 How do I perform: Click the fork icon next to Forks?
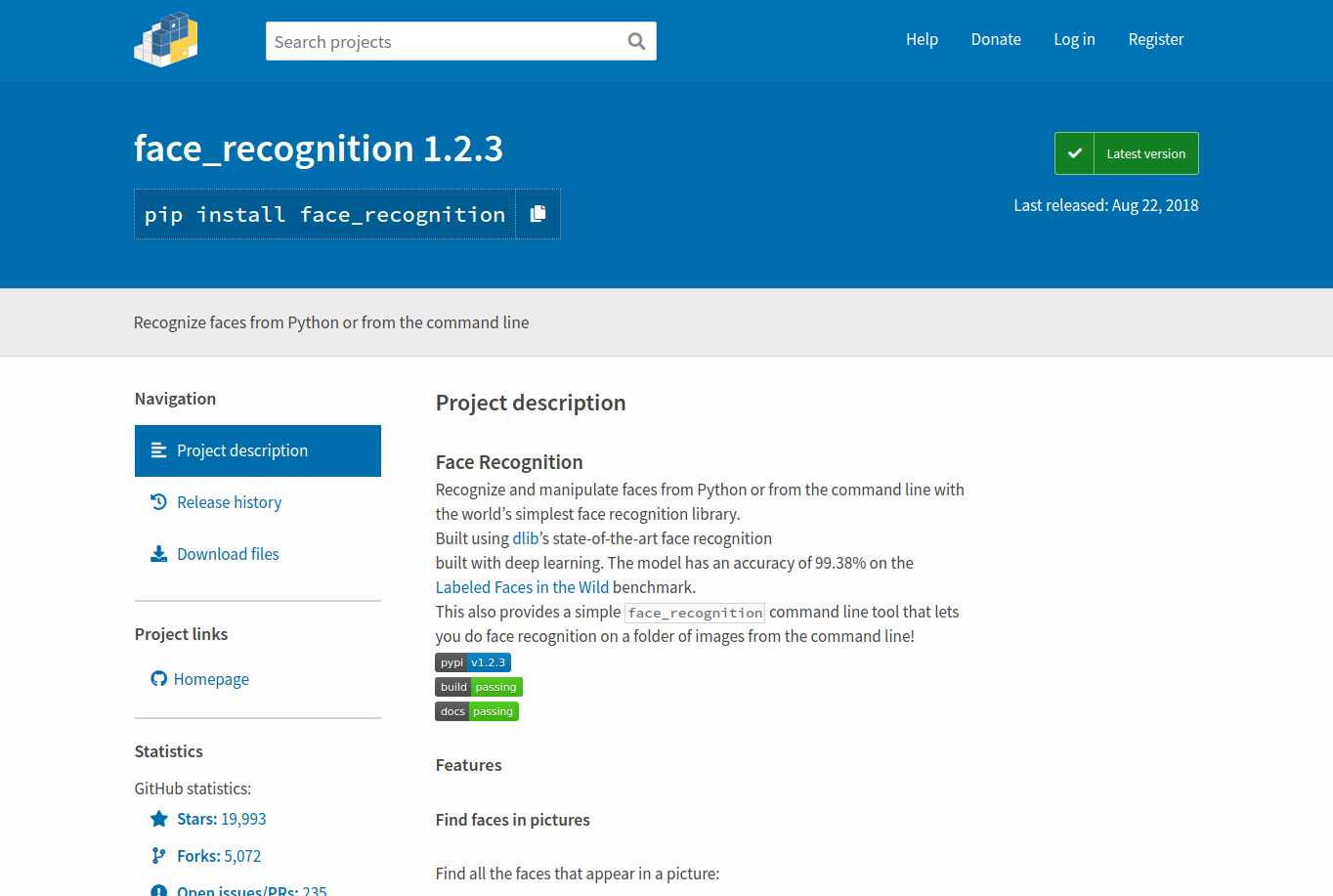(158, 856)
